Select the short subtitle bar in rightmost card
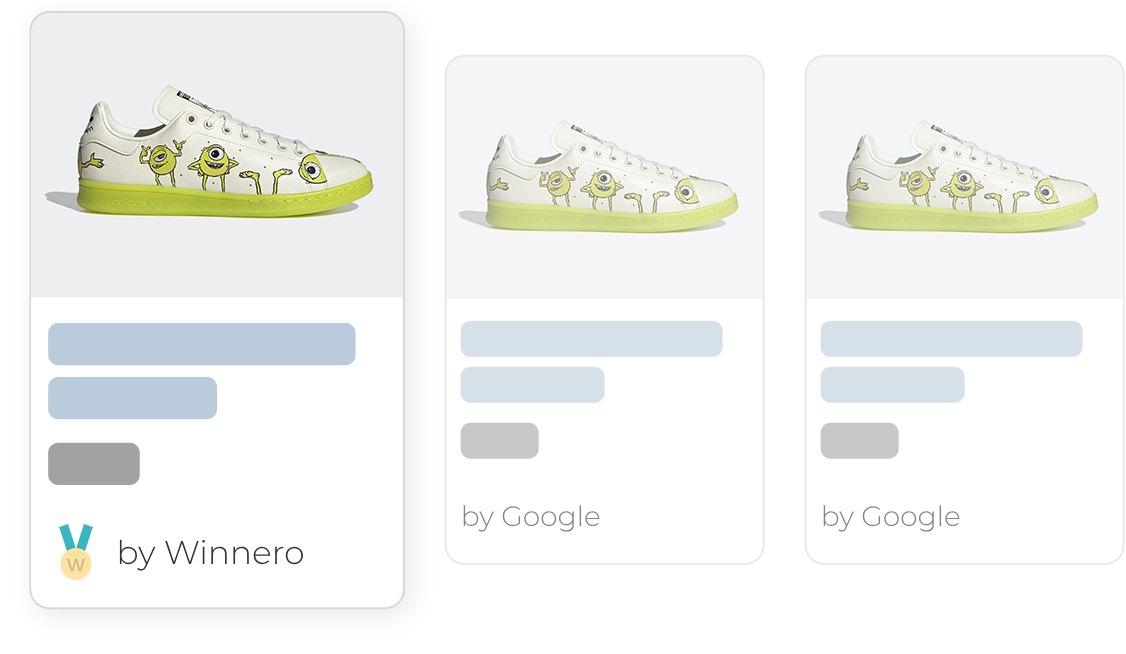1126x654 pixels. [x=893, y=385]
